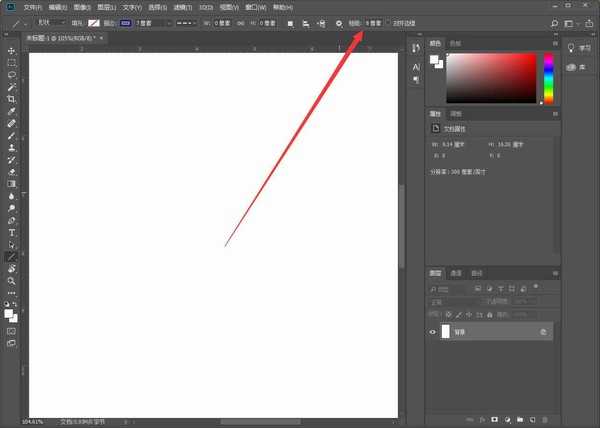600x428 pixels.
Task: Toggle the 对齐边缘 checkbox
Action: [x=389, y=22]
